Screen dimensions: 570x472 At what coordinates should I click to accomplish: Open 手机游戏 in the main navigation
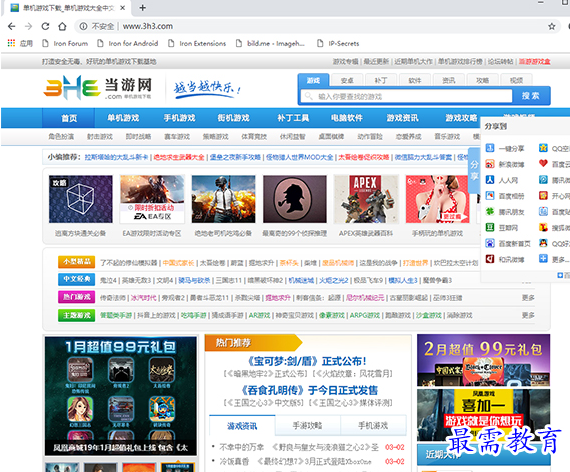179,118
